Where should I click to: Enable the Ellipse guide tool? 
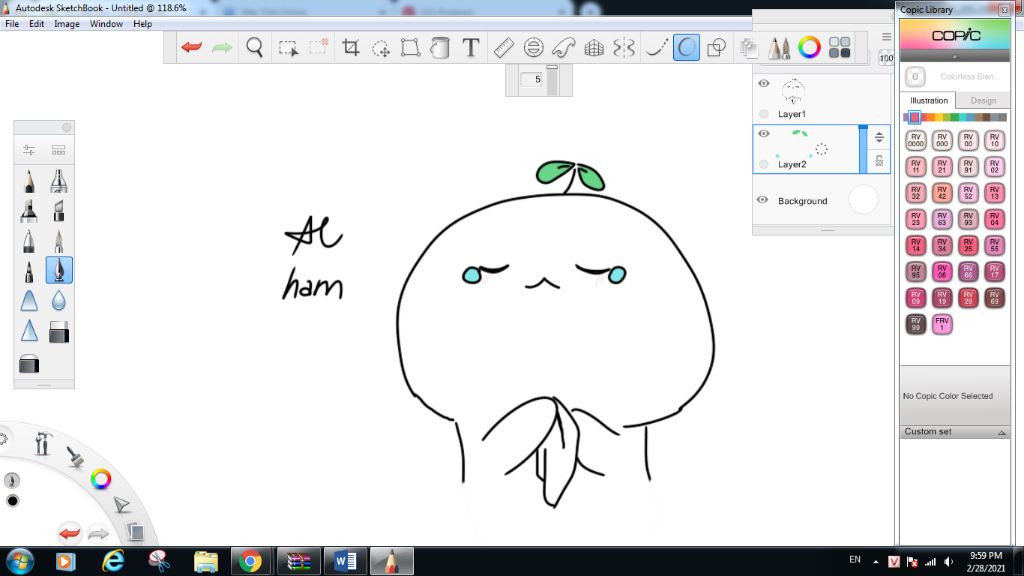coord(534,47)
